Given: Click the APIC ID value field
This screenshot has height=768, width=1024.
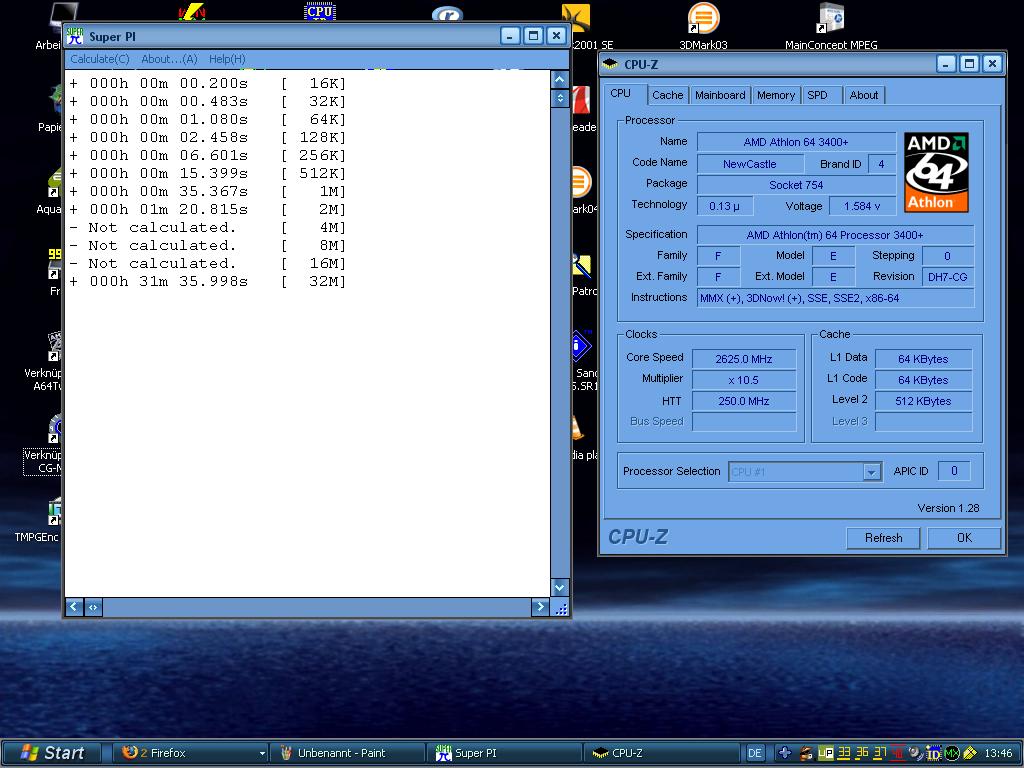Looking at the screenshot, I should coord(953,471).
